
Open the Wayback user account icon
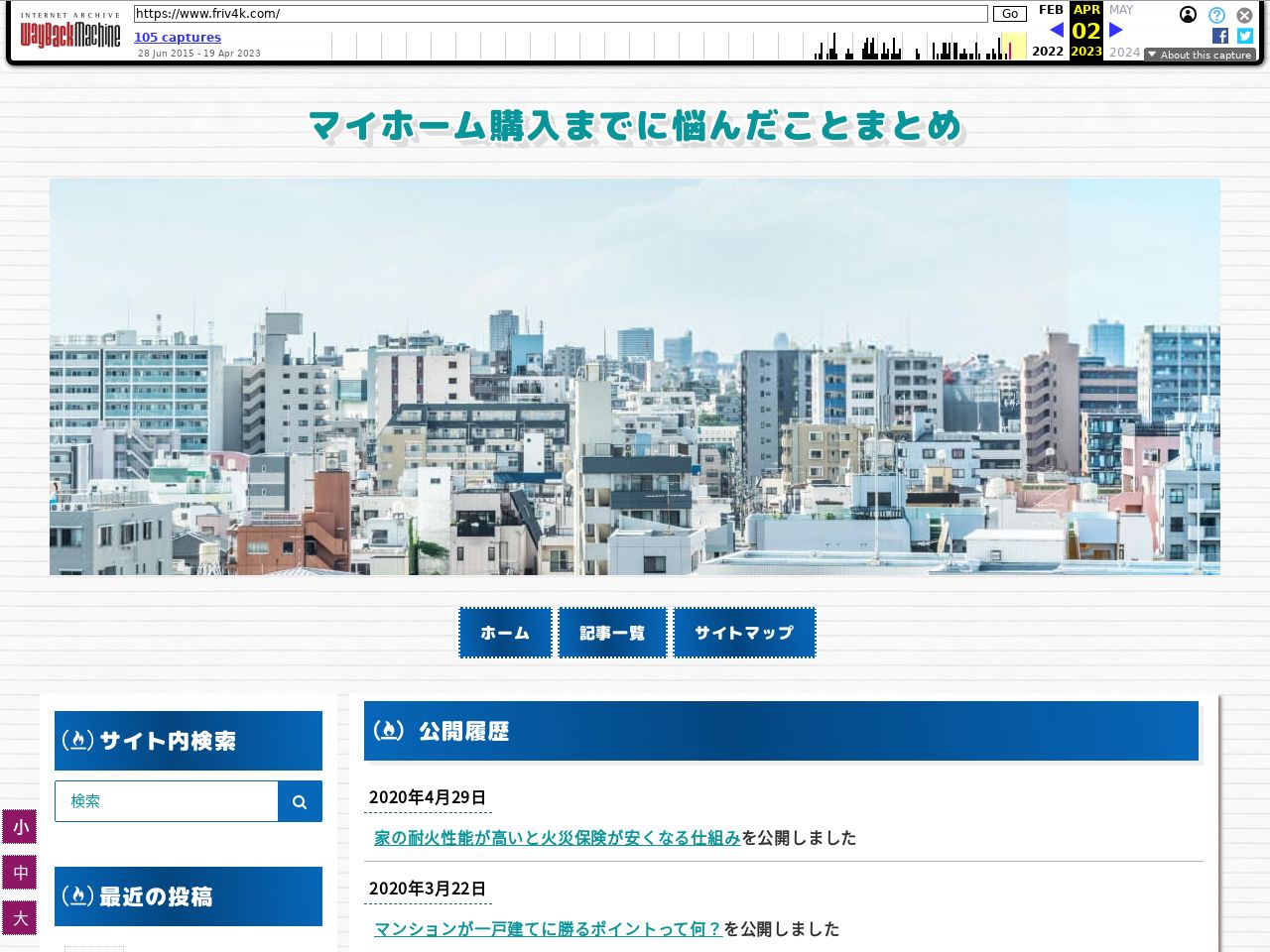click(x=1188, y=15)
